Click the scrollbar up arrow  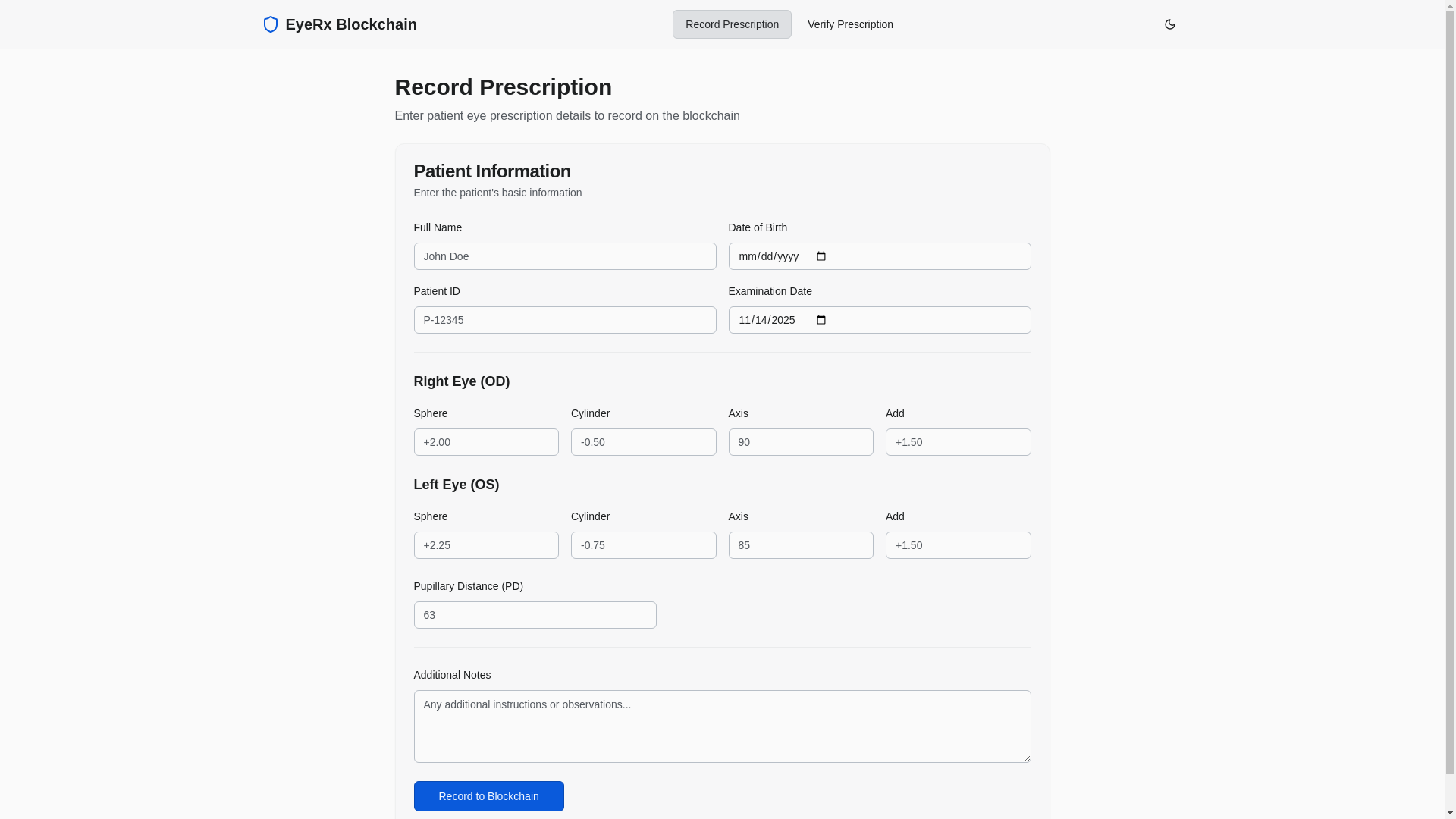click(1450, 5)
